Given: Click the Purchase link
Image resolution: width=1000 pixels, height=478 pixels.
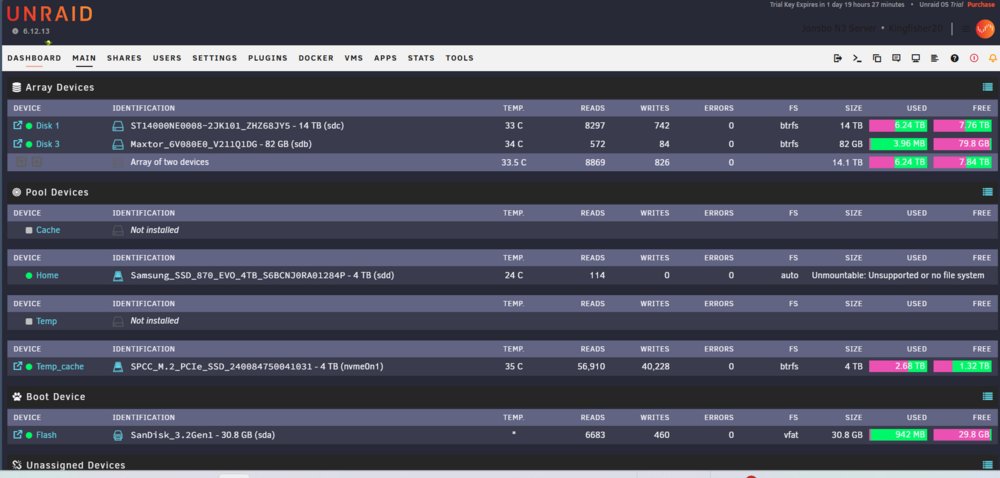Looking at the screenshot, I should (981, 4).
